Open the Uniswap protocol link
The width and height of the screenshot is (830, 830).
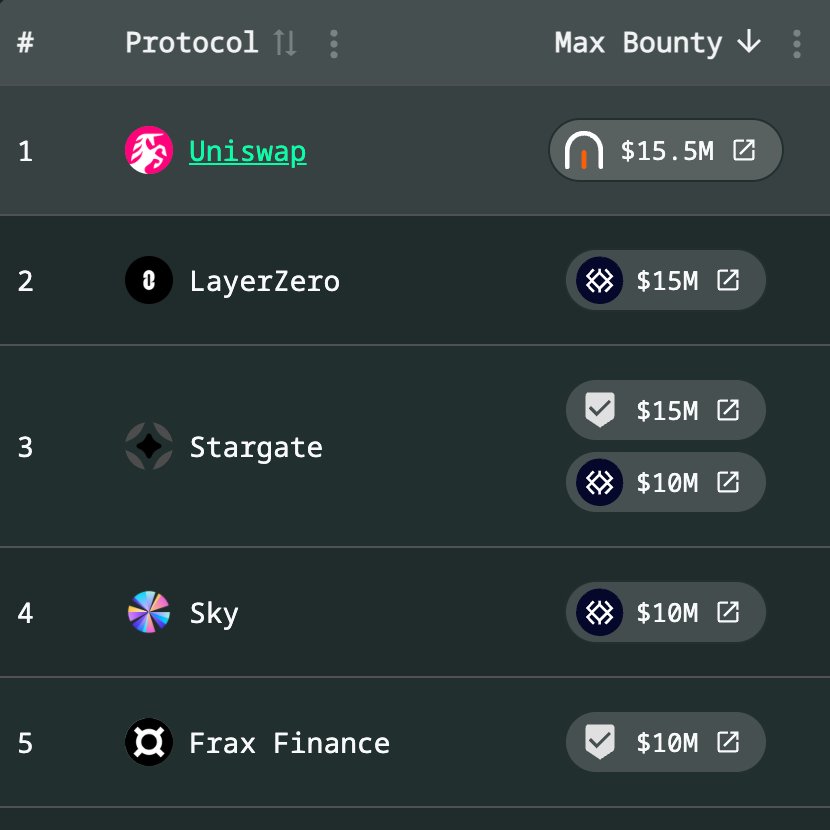[x=248, y=151]
